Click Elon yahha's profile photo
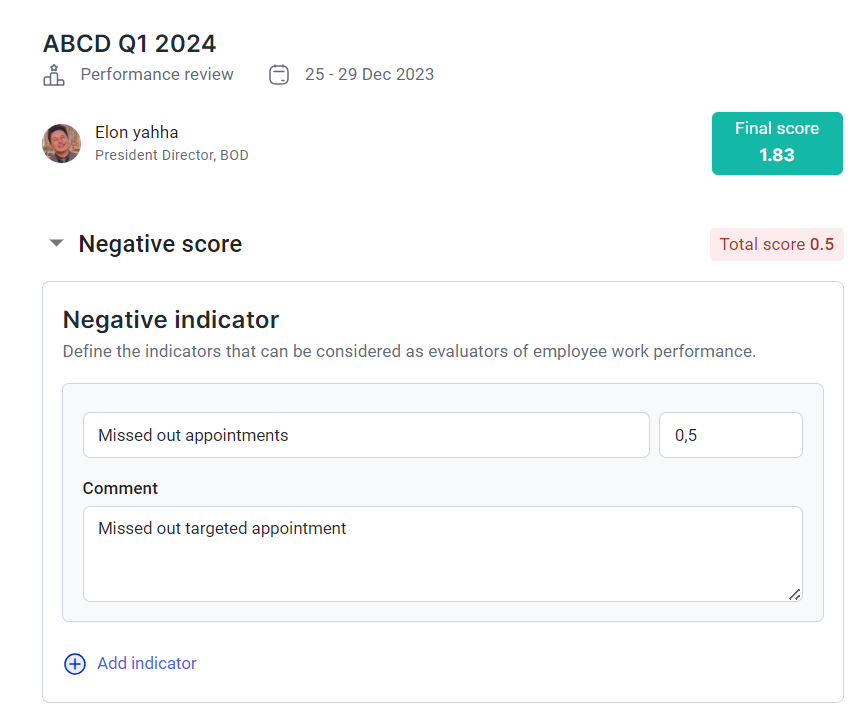Viewport: 863px width, 718px height. pyautogui.click(x=61, y=143)
